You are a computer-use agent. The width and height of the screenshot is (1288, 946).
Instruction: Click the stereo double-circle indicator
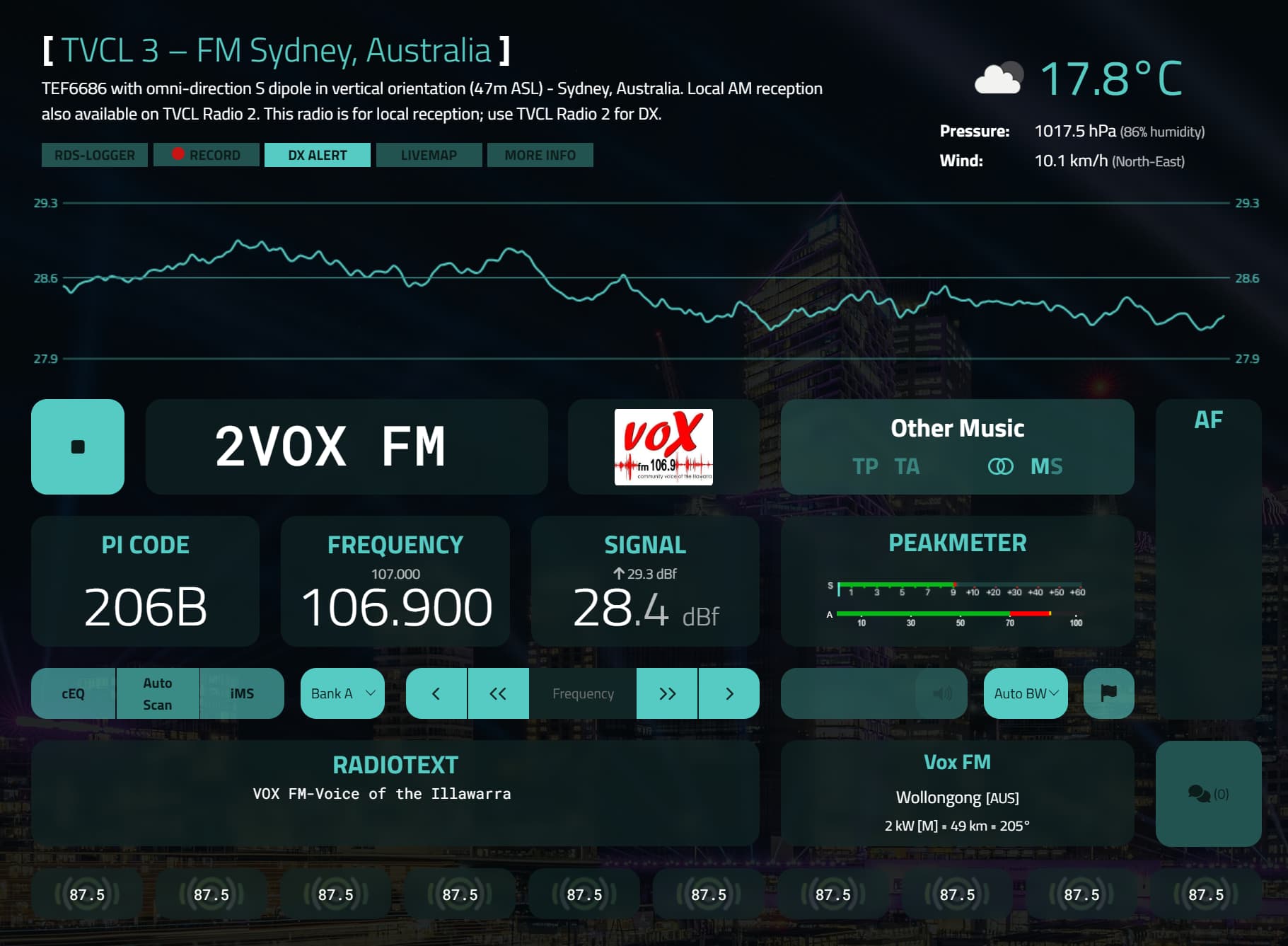(x=1000, y=466)
